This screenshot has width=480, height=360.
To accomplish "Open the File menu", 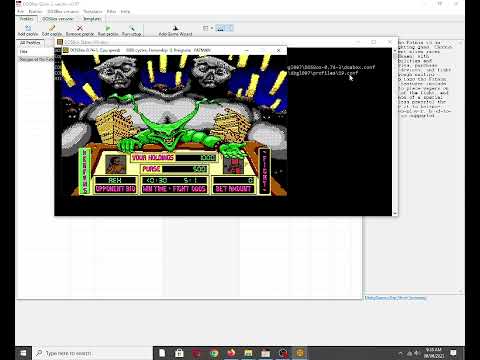I will click(x=21, y=11).
